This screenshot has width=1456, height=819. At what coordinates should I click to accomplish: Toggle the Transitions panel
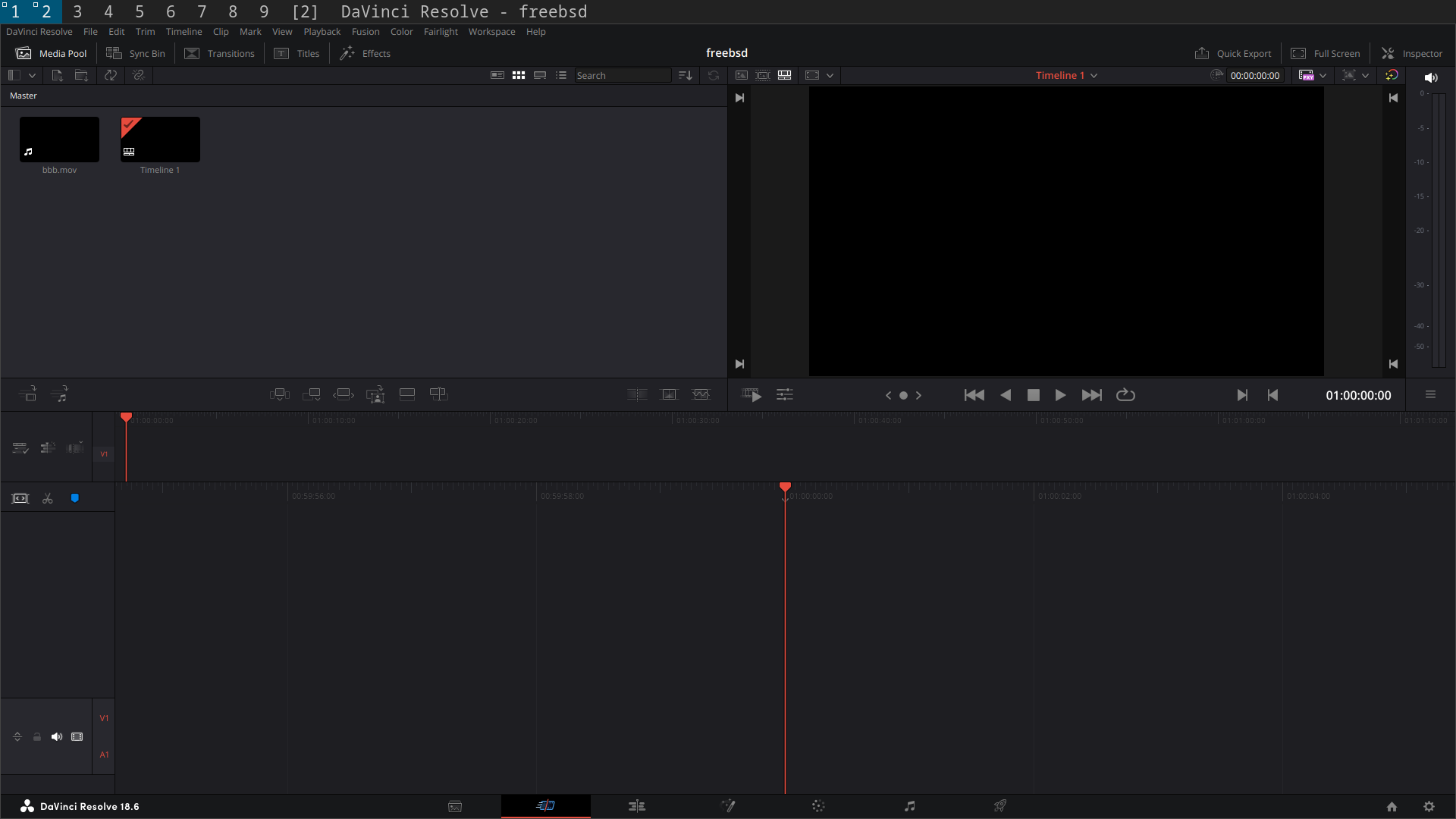[x=220, y=53]
